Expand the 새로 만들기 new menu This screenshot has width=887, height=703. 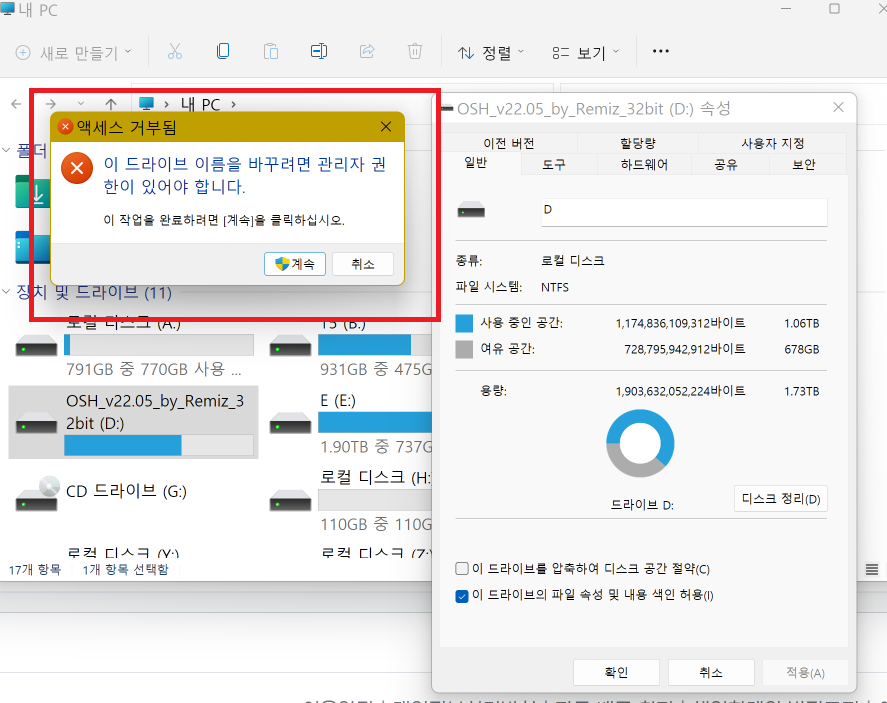(74, 53)
